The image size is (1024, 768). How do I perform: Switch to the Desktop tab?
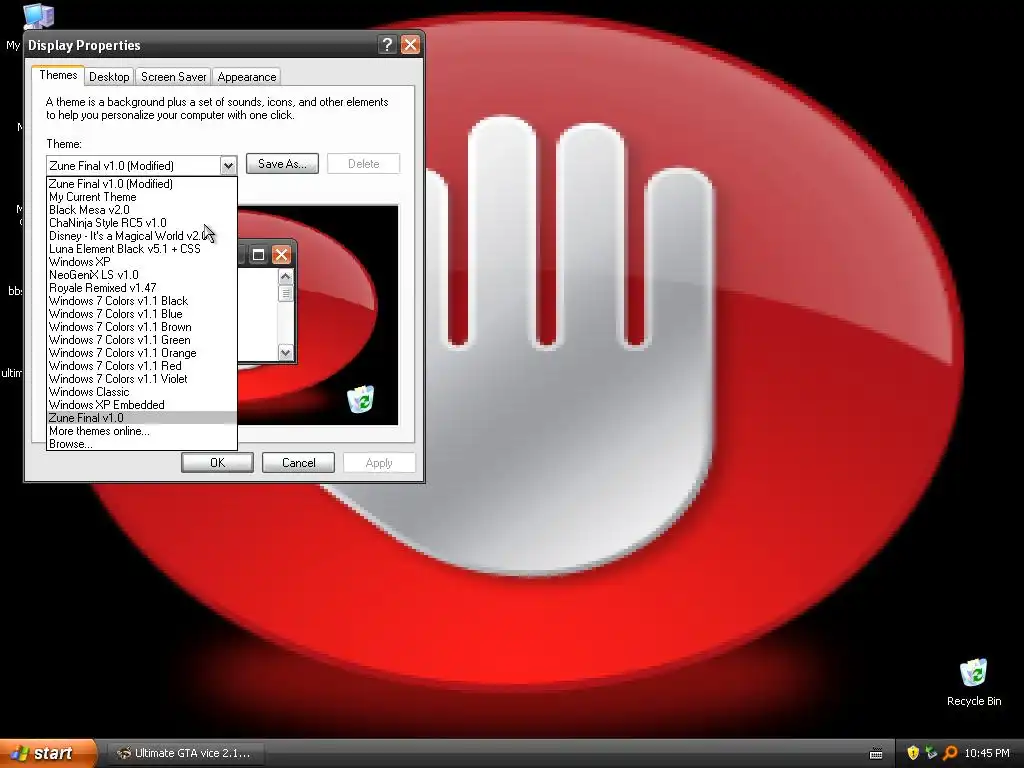coord(109,76)
